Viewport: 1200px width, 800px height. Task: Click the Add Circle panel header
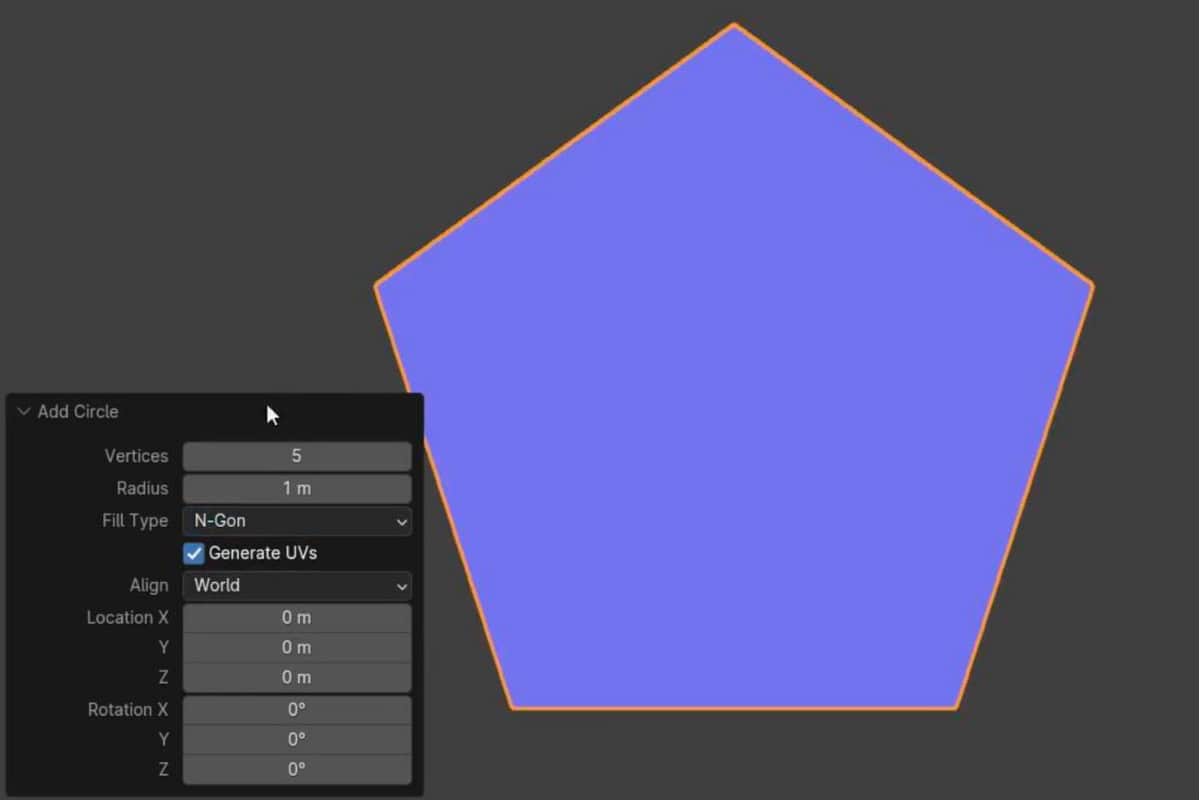point(78,412)
